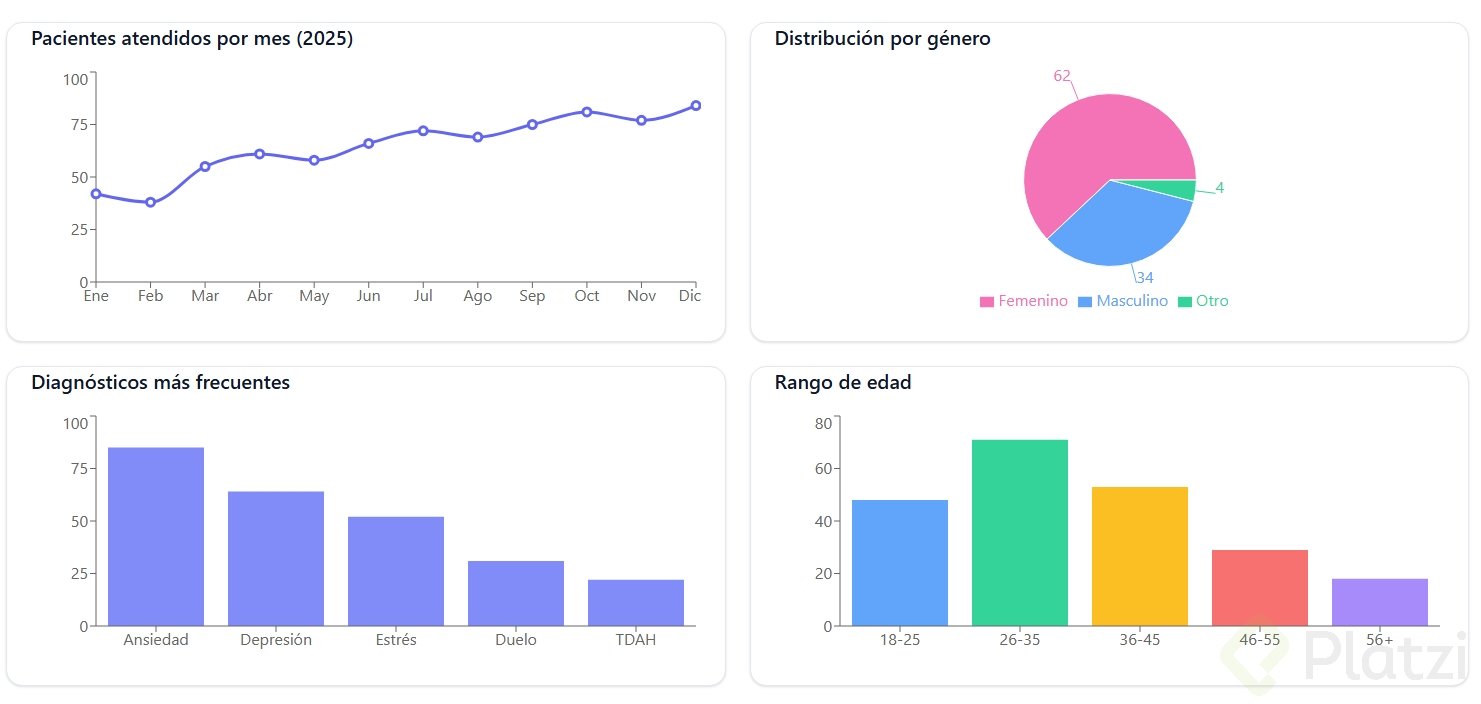Click the Jul data point on line chart
The height and width of the screenshot is (704, 1481).
[x=423, y=131]
